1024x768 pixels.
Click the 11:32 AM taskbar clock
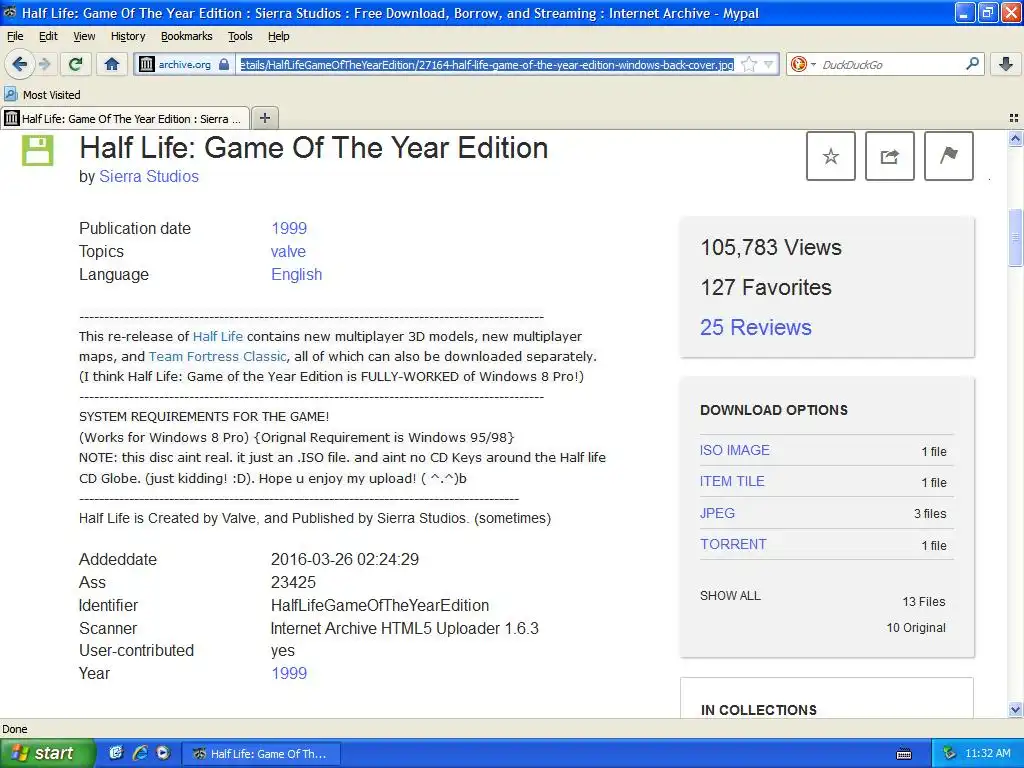click(987, 753)
